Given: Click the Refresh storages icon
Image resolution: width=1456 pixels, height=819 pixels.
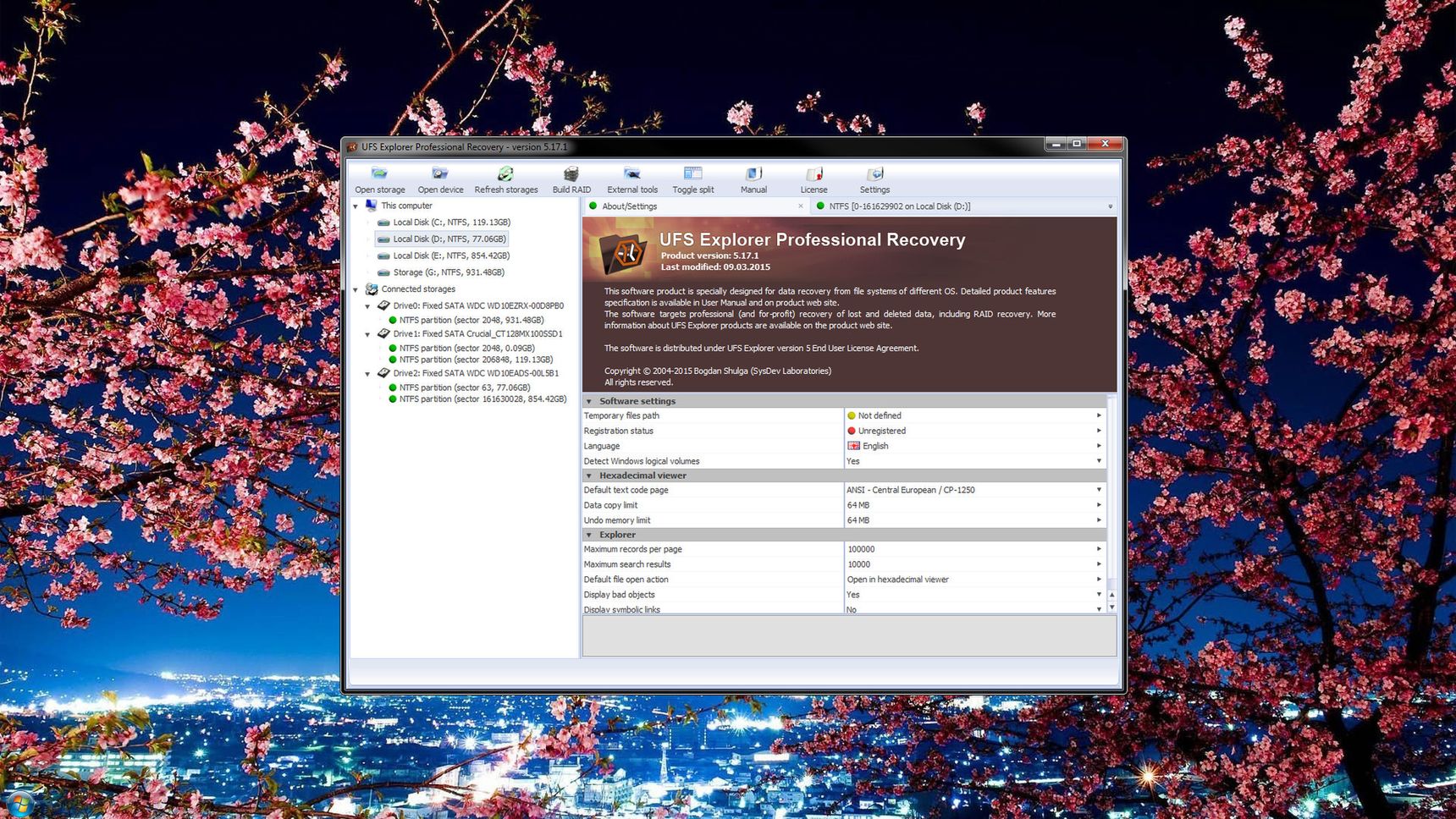Looking at the screenshot, I should tap(505, 174).
